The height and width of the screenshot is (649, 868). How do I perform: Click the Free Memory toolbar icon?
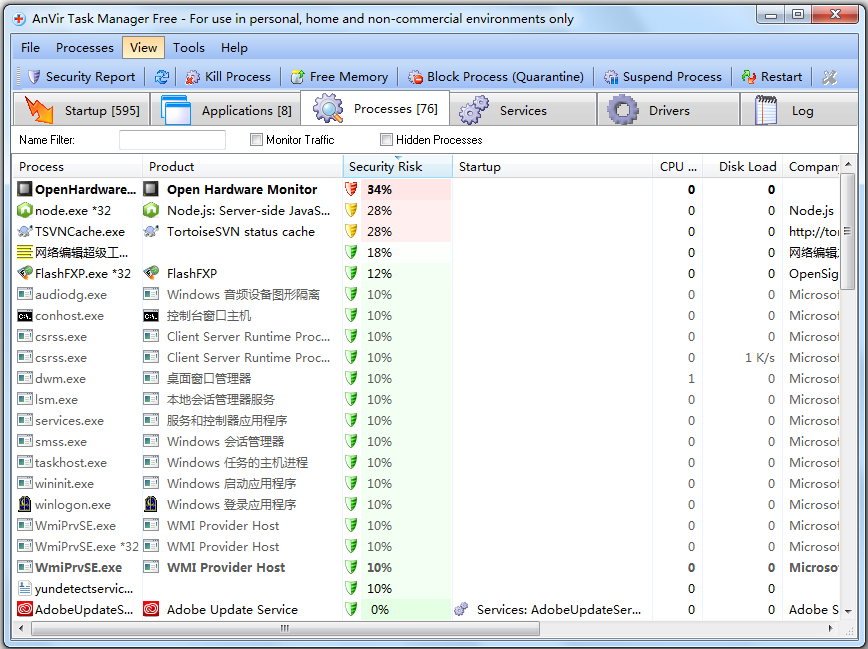(x=298, y=76)
